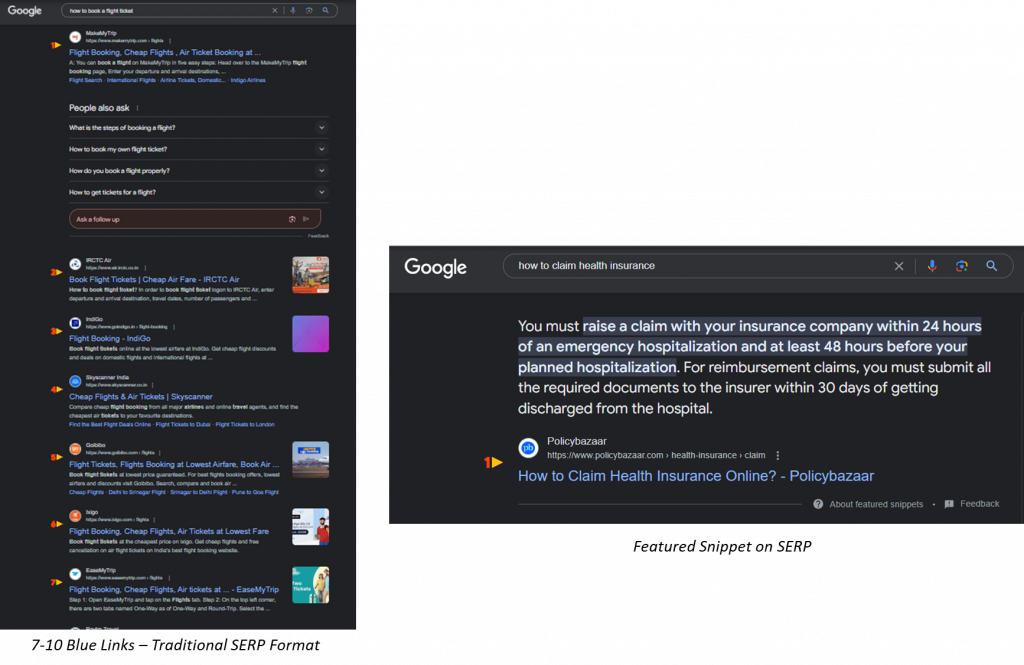Open Google Lens in the flight ticket search bar
Screen dimensions: 1024x665
(x=309, y=10)
